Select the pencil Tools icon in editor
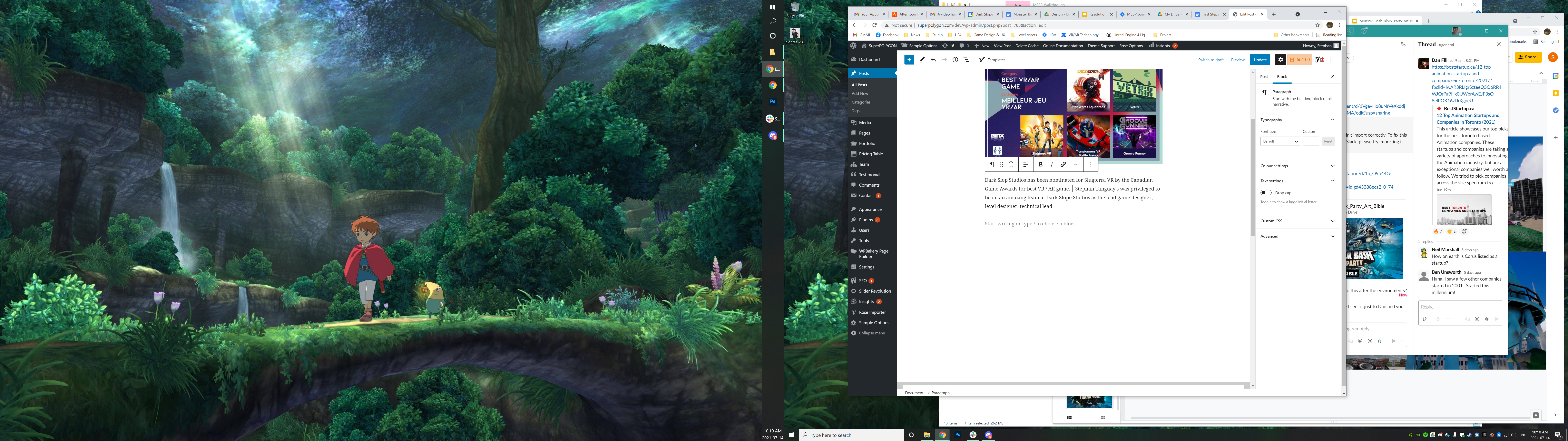This screenshot has width=1568, height=441. (x=922, y=60)
